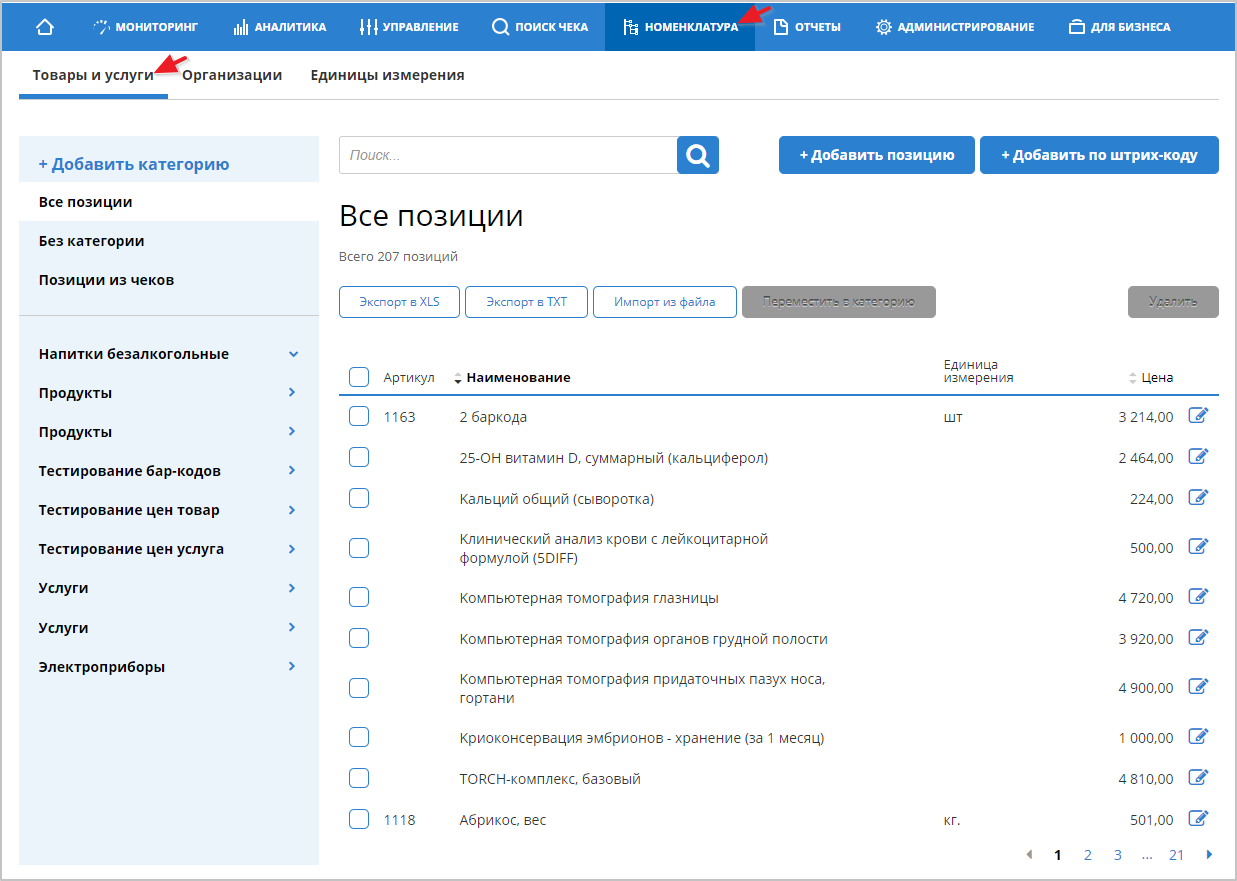Go to next page with right arrow
The height and width of the screenshot is (881, 1237).
1209,855
